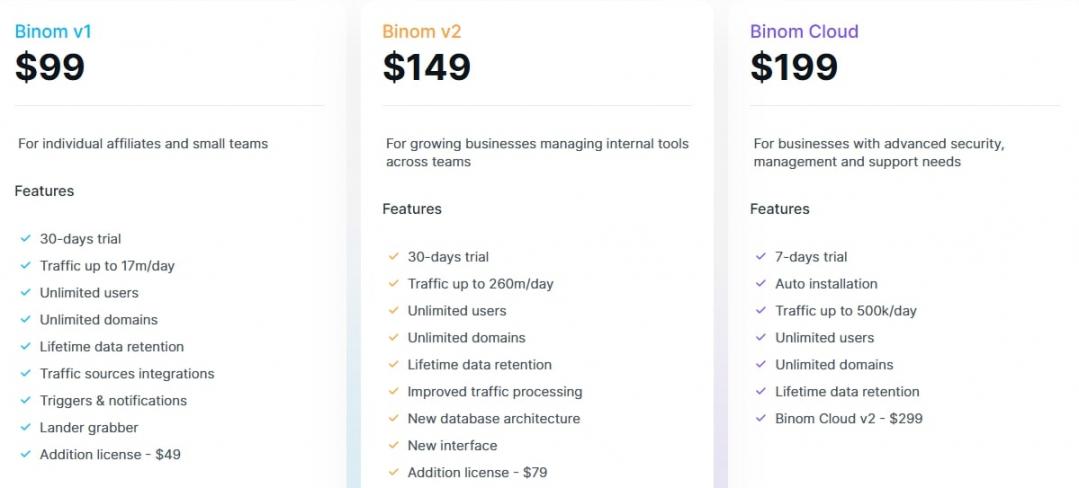Image resolution: width=1079 pixels, height=488 pixels.
Task: Click the purple checkmark next to Auto installation
Action: point(761,284)
